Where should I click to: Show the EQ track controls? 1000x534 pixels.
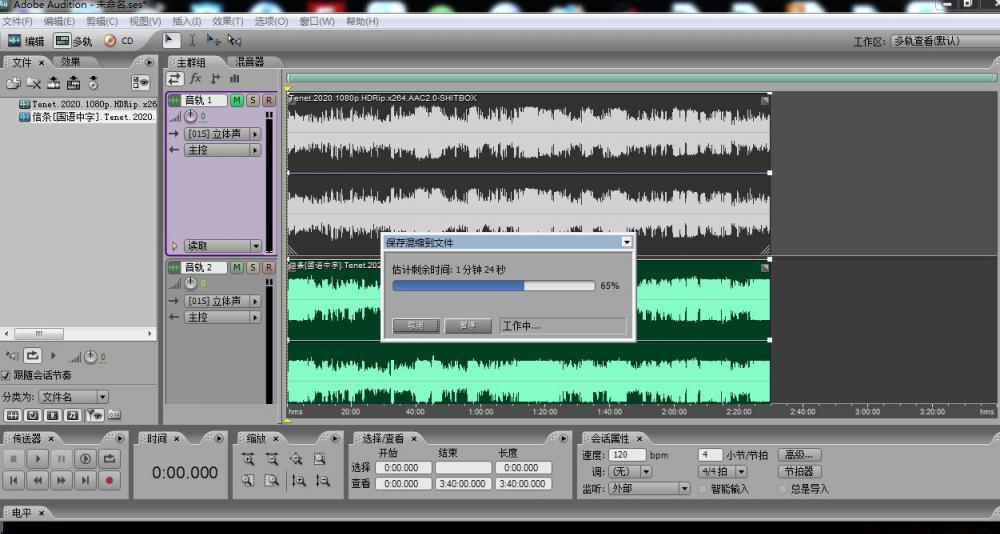(234, 78)
